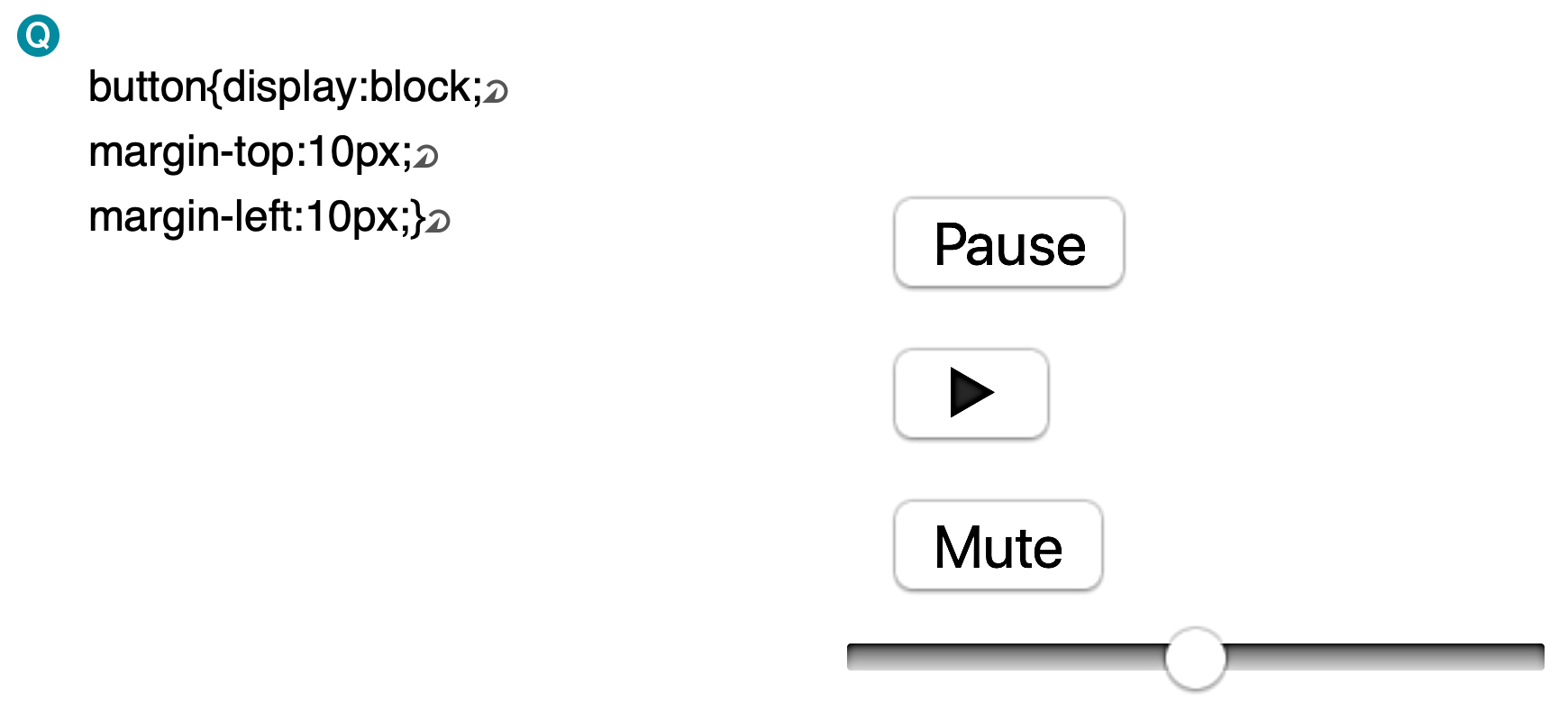Click the far left end of slider

pyautogui.click(x=852, y=657)
